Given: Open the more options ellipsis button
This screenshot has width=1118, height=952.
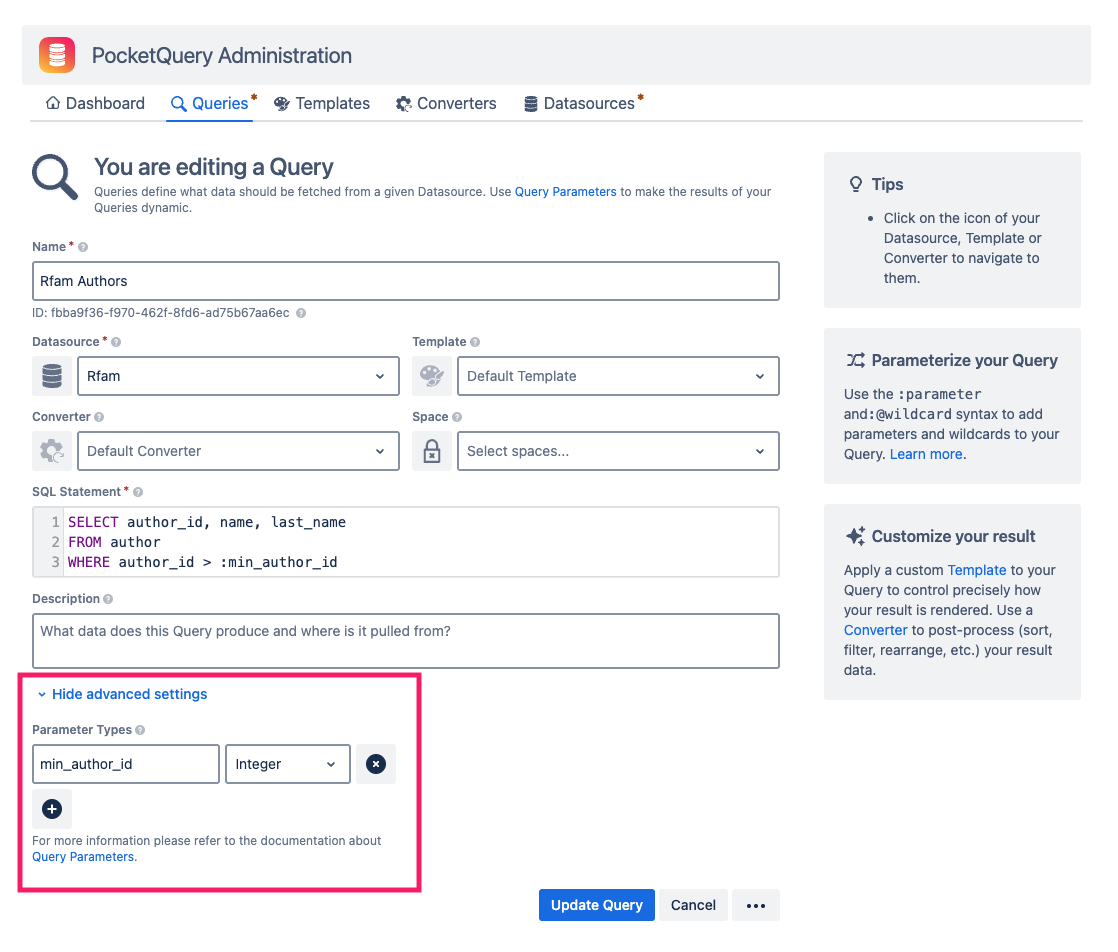Looking at the screenshot, I should 756,905.
